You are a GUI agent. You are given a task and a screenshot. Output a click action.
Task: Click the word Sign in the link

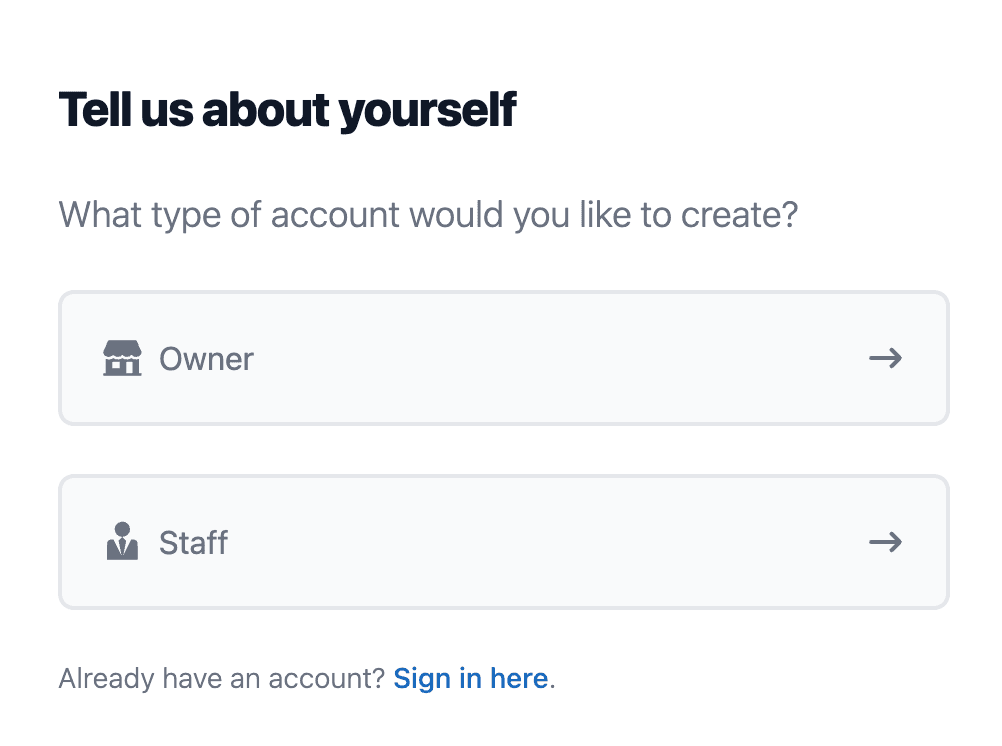point(422,680)
